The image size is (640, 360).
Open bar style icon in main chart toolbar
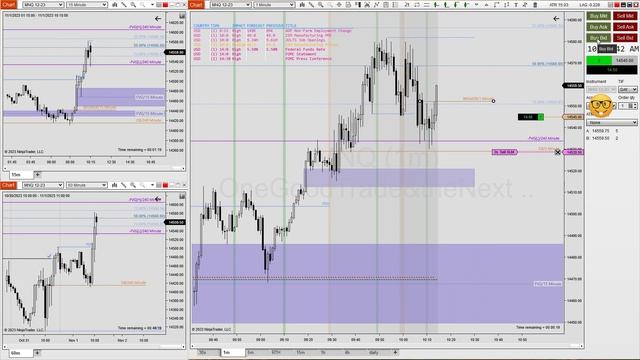click(302, 4)
